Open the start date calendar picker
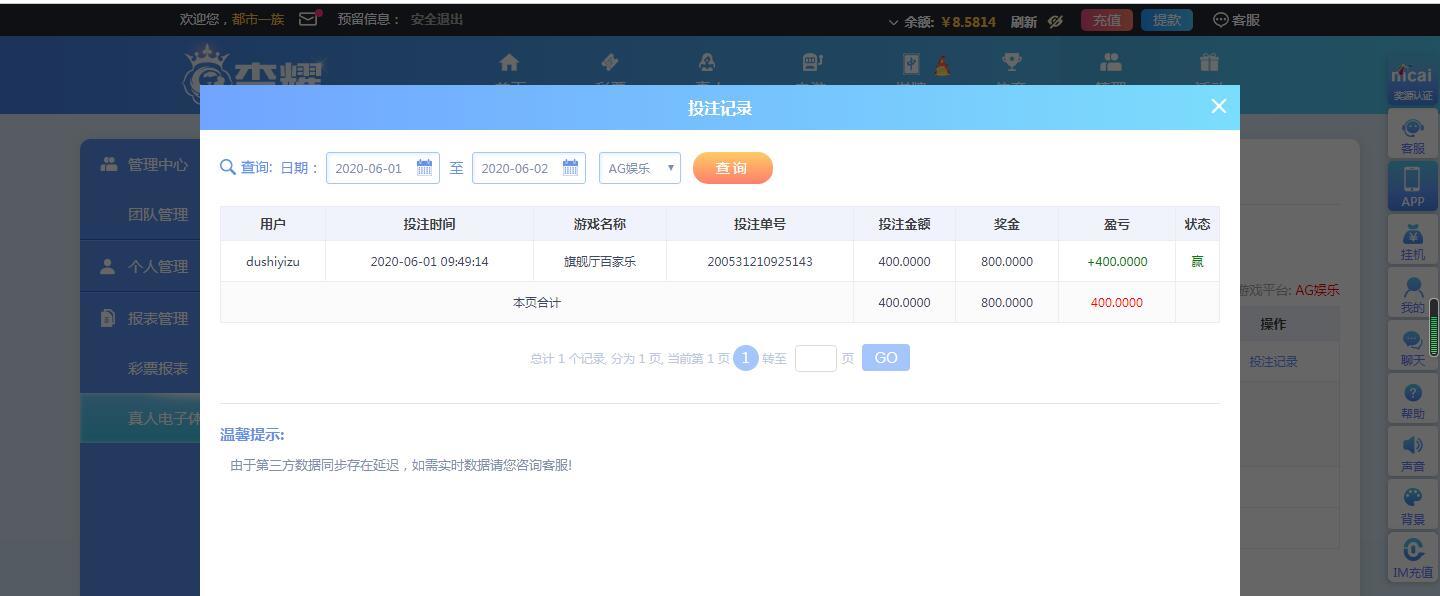This screenshot has width=1440, height=596. tap(424, 167)
